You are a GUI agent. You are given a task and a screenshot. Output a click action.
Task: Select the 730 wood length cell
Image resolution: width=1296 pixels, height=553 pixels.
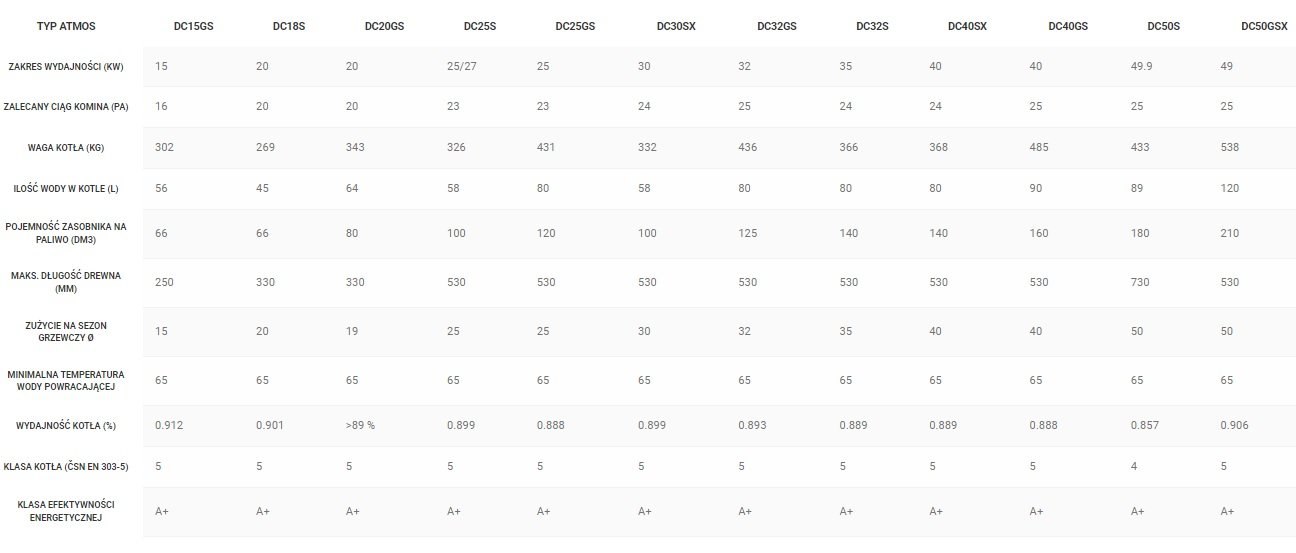[1139, 282]
